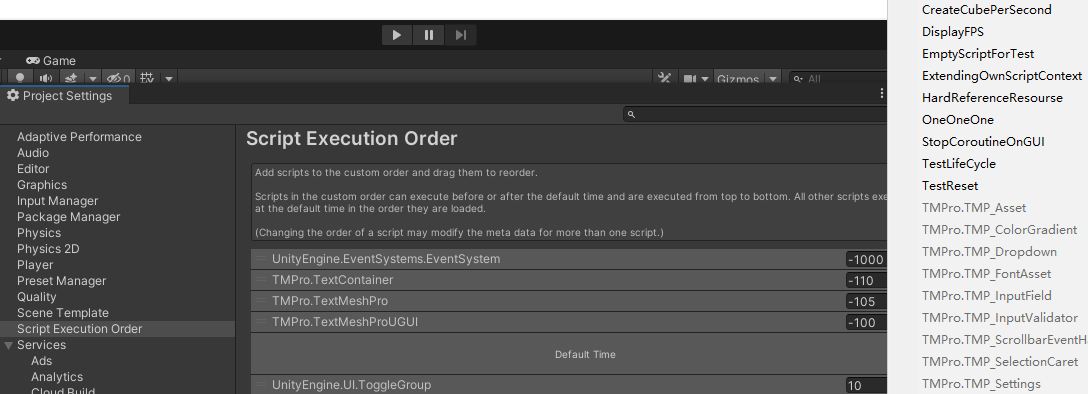The image size is (1088, 394).
Task: Toggle scene lighting bulb icon
Action: click(20, 78)
